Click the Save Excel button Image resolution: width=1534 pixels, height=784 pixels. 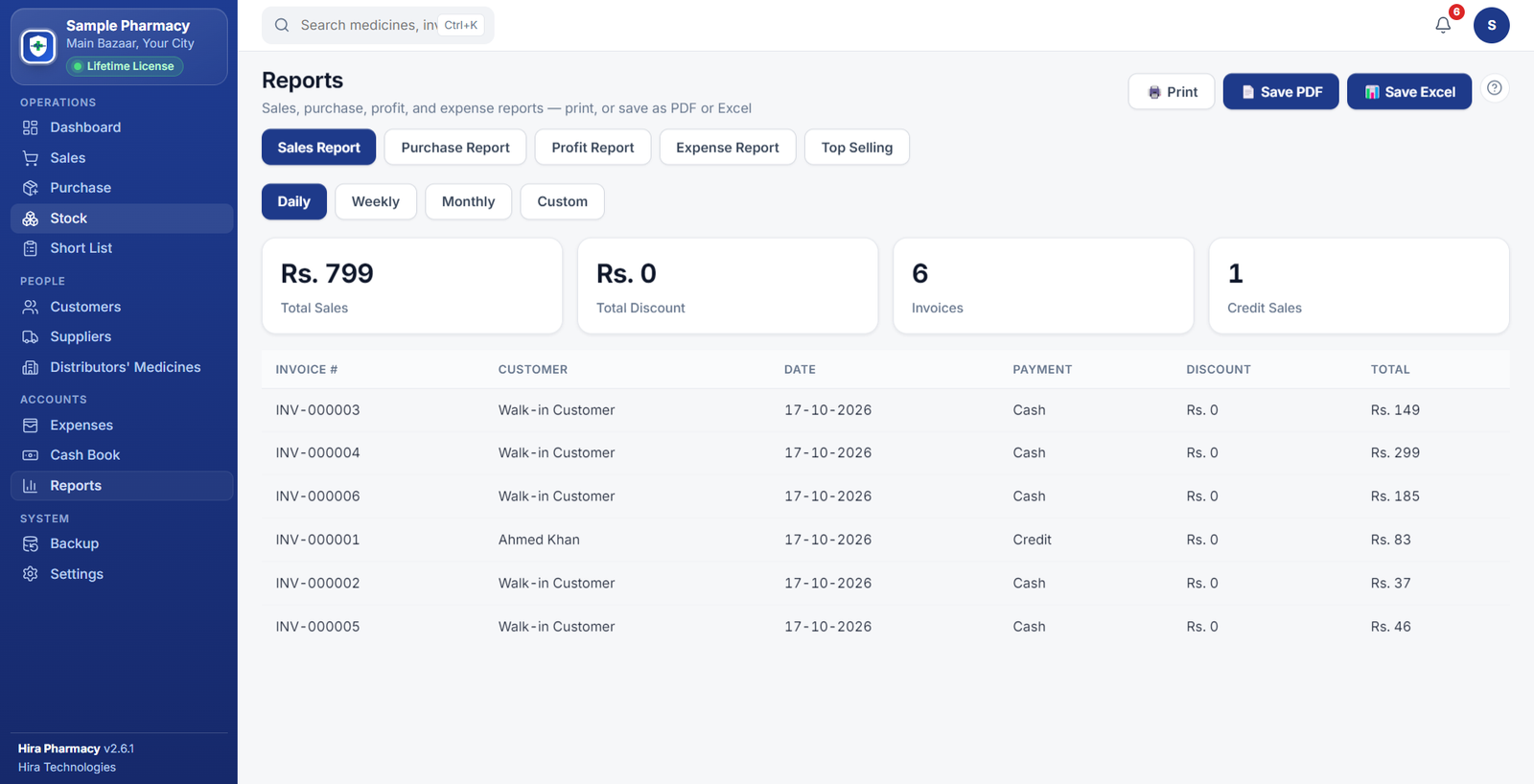(1409, 92)
